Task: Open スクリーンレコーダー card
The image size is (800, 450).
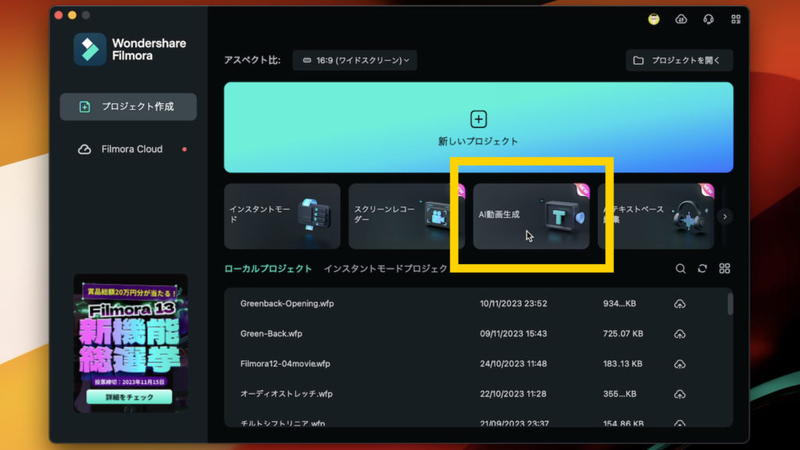Action: click(406, 216)
